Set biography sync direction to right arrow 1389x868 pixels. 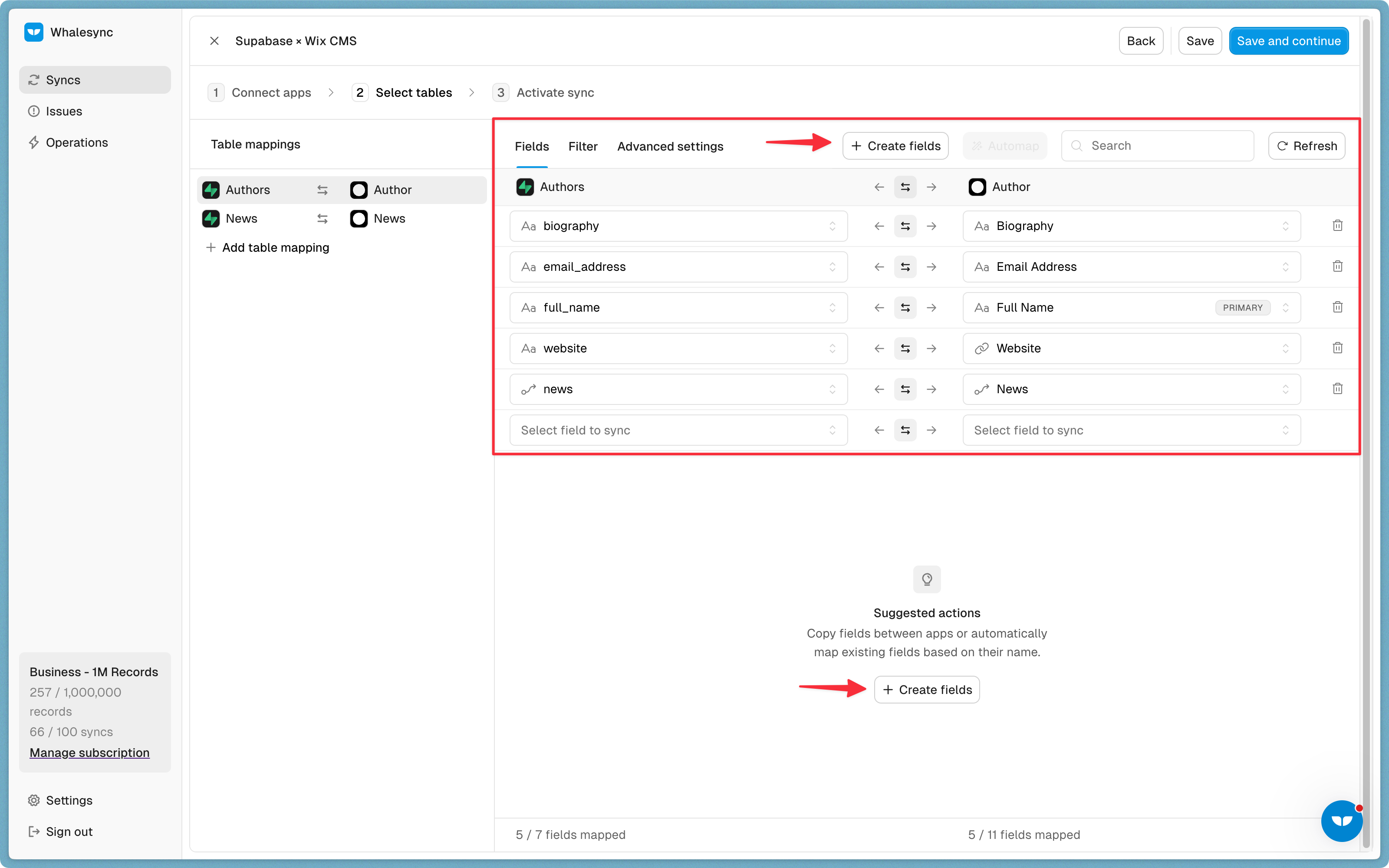[x=931, y=226]
